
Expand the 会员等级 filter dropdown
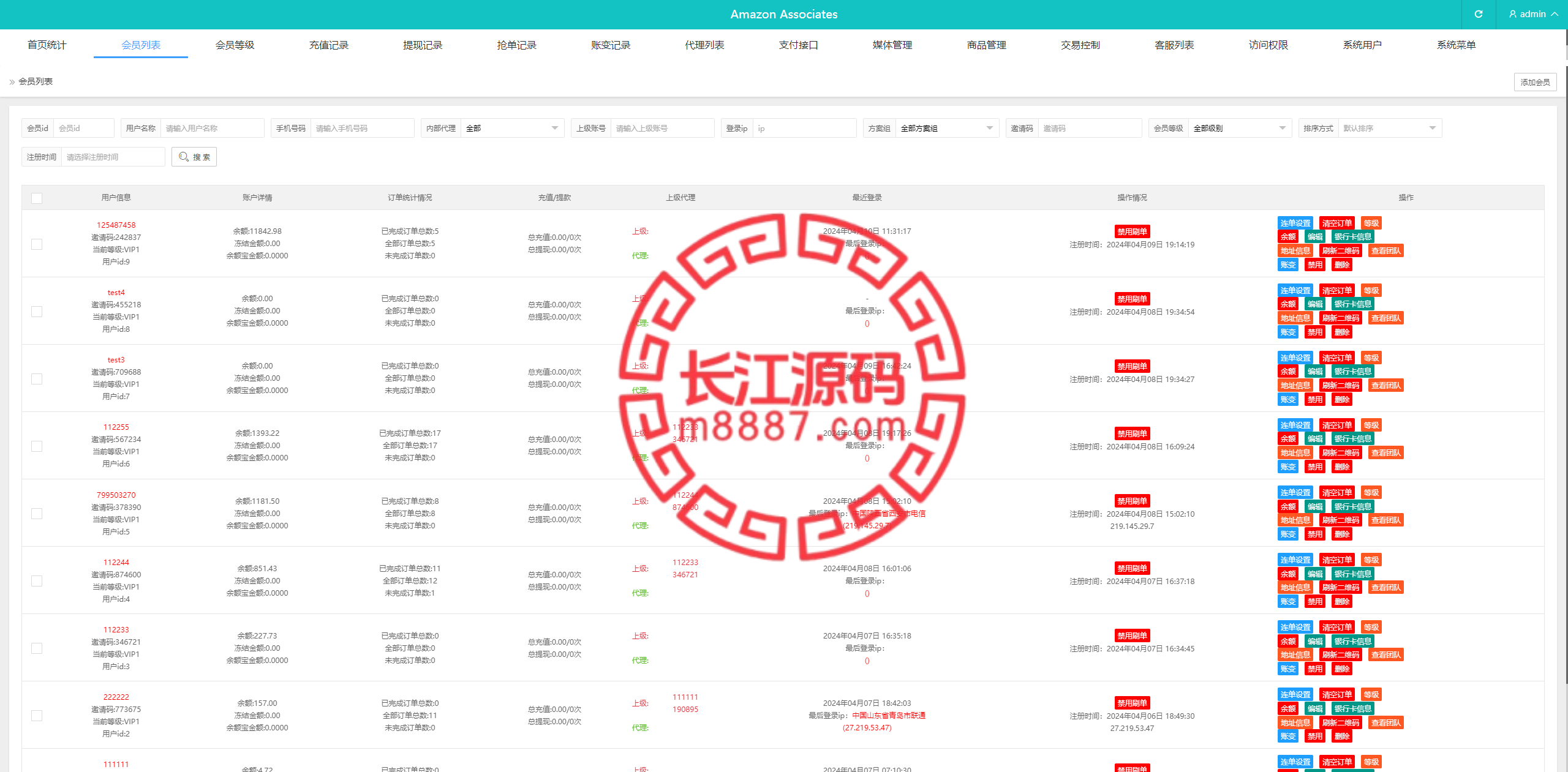coord(1240,128)
